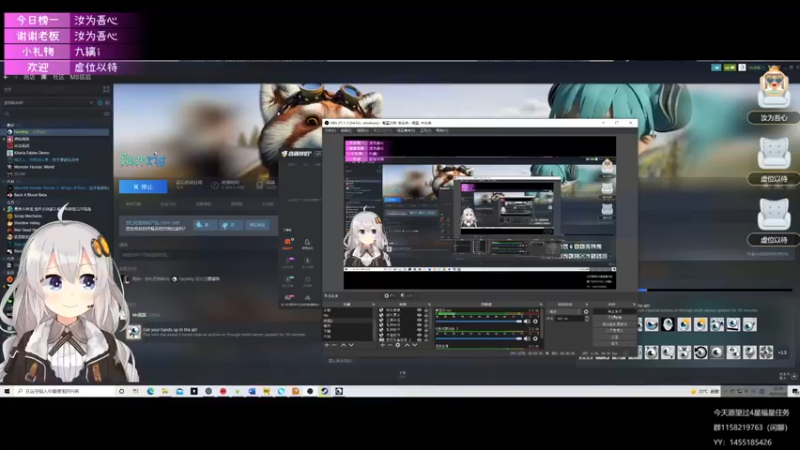Toggle Steam library ready-to-play icon

pos(107,103)
